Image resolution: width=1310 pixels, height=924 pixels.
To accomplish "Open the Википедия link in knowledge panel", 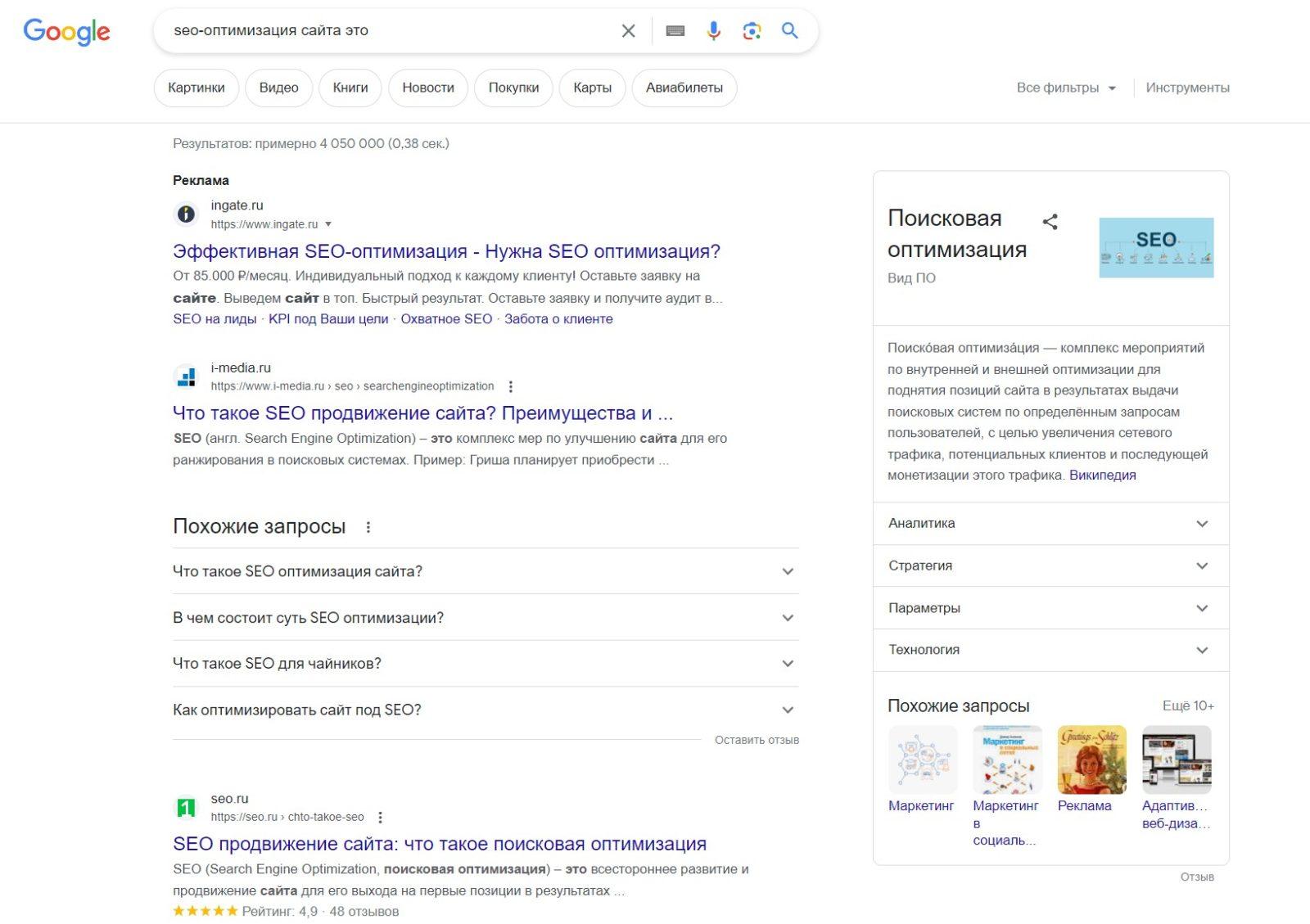I will 1102,476.
